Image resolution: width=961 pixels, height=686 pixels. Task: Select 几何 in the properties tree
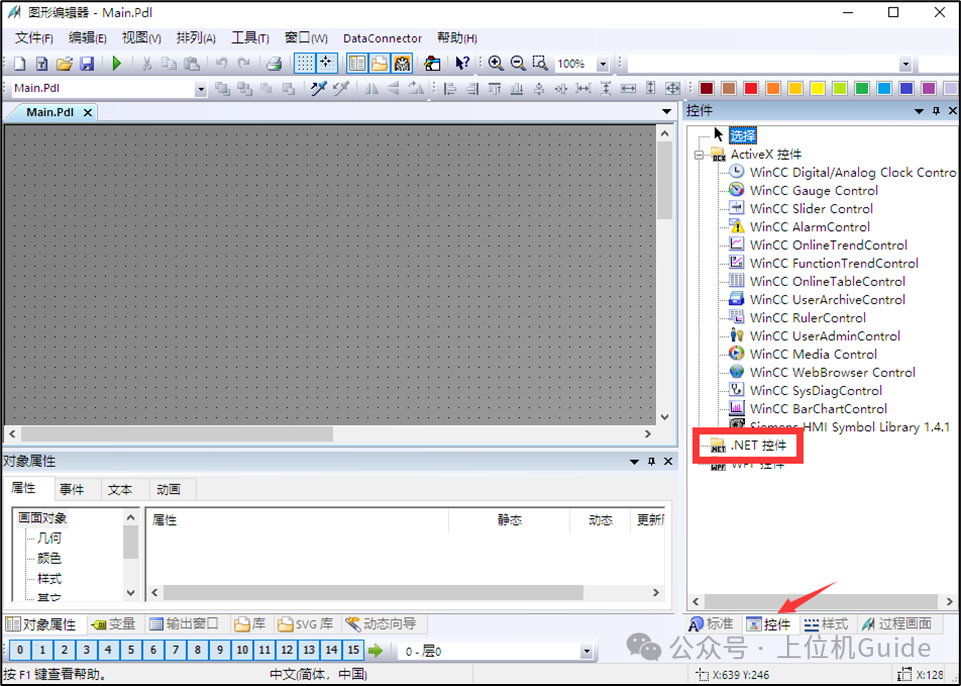[49, 538]
